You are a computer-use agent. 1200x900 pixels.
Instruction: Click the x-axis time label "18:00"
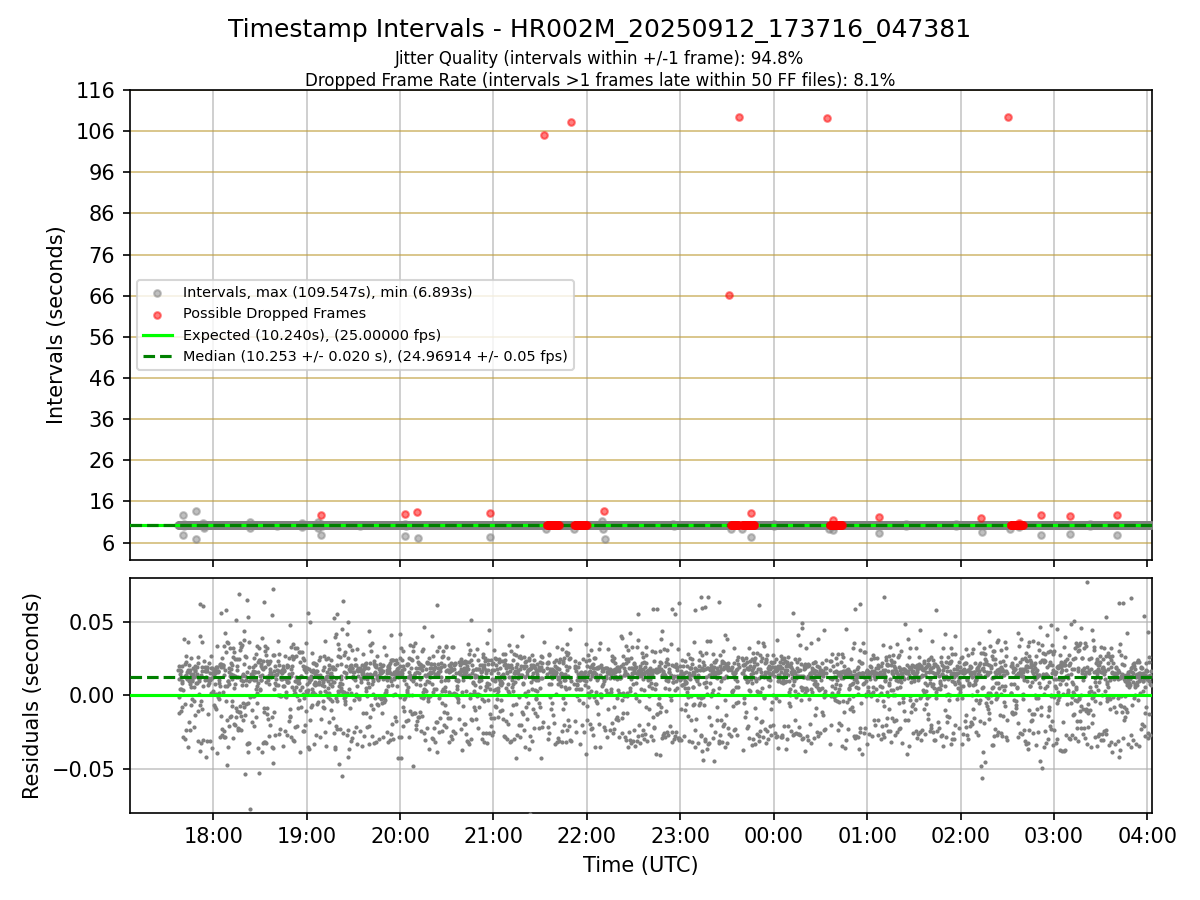[x=212, y=836]
